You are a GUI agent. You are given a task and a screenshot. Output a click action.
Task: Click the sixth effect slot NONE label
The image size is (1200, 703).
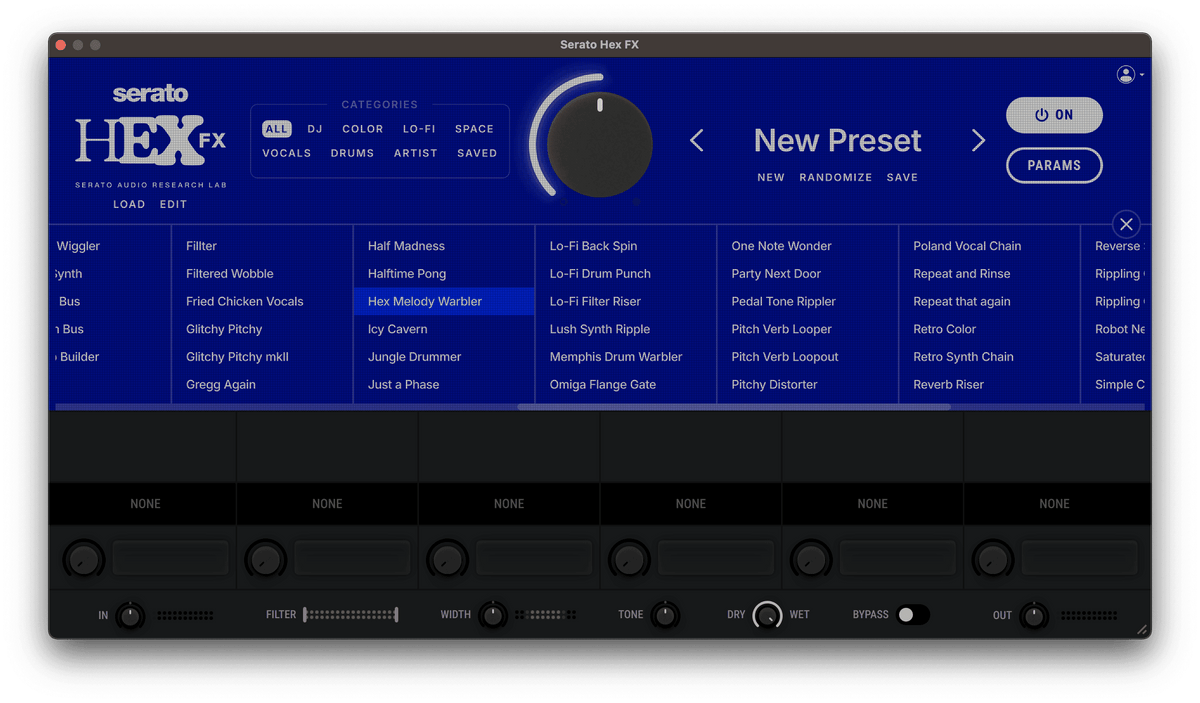pyautogui.click(x=1054, y=504)
